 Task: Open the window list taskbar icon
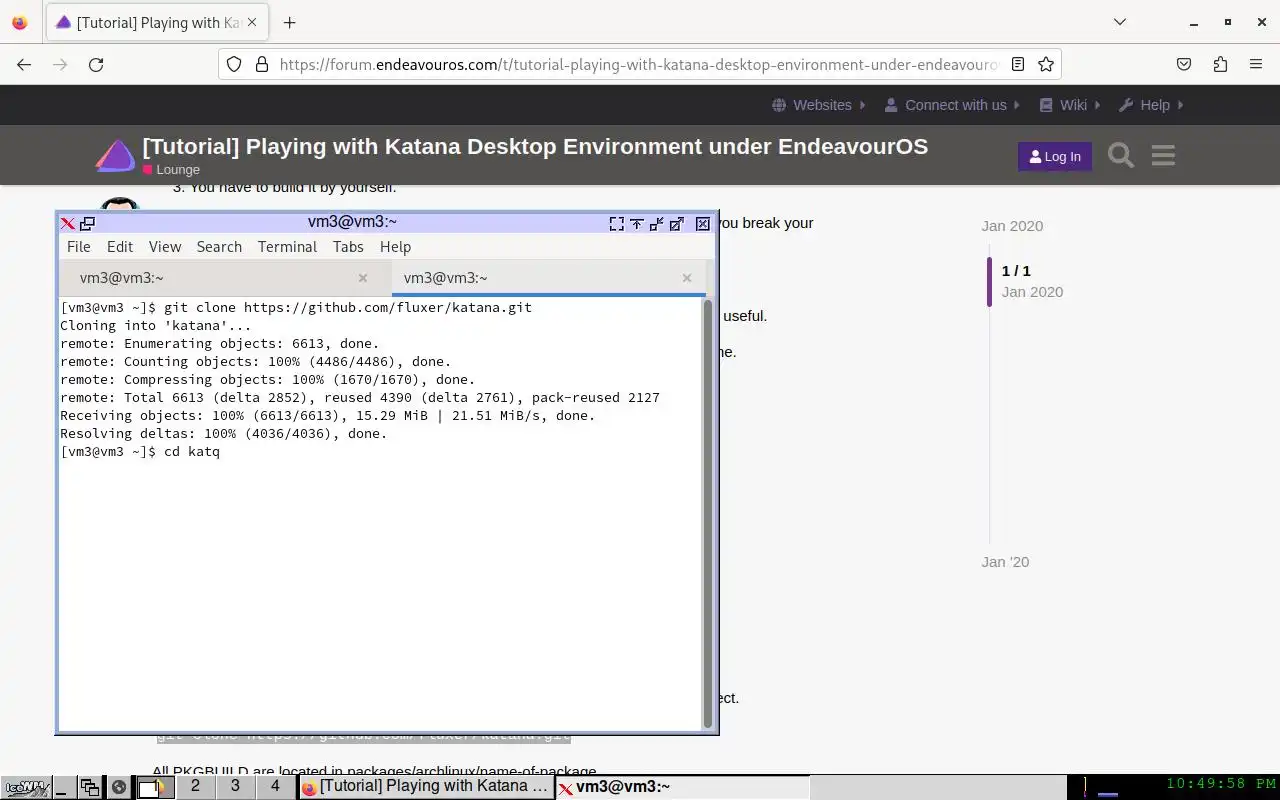click(90, 787)
